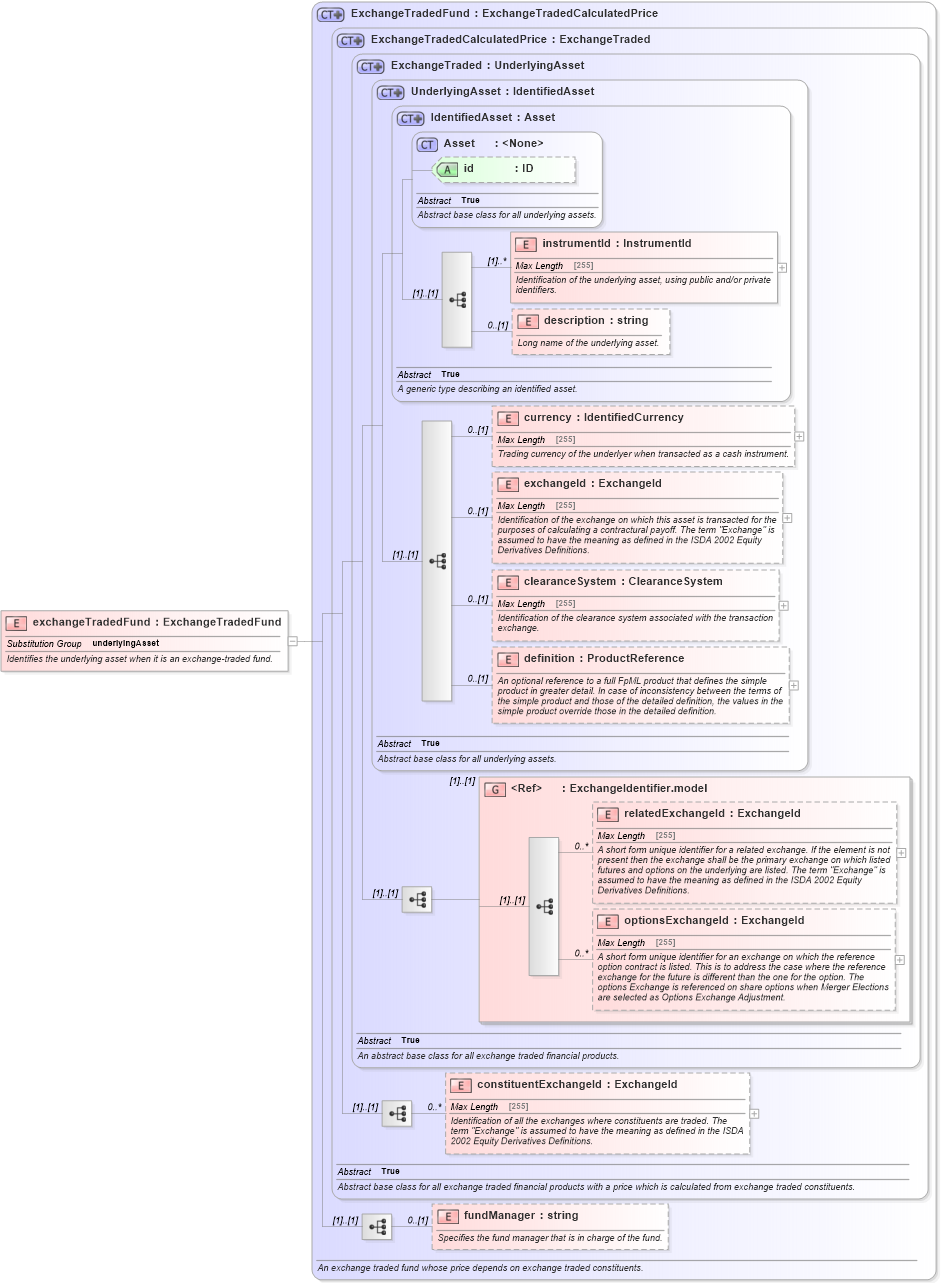Click the fundManager : string label
This screenshot has height=1283, width=941.
[x=521, y=1217]
